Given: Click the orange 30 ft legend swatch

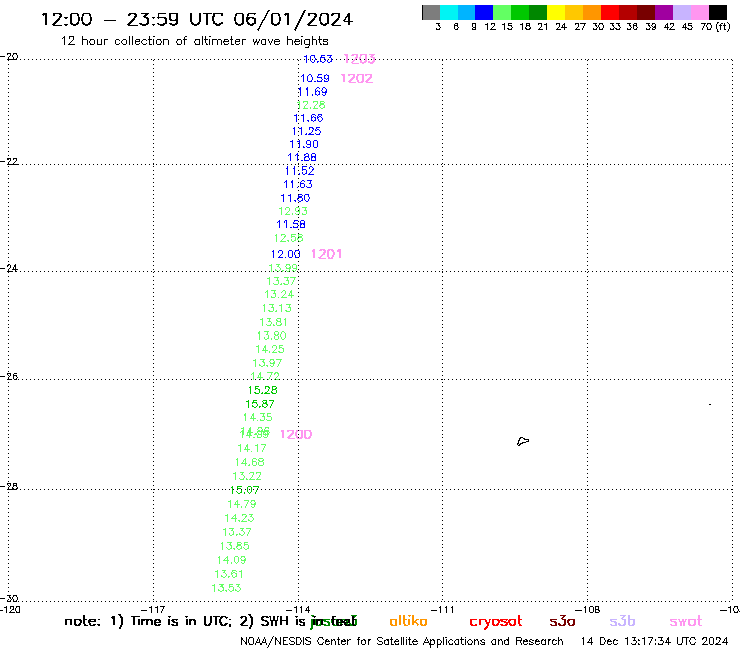Looking at the screenshot, I should pos(592,12).
